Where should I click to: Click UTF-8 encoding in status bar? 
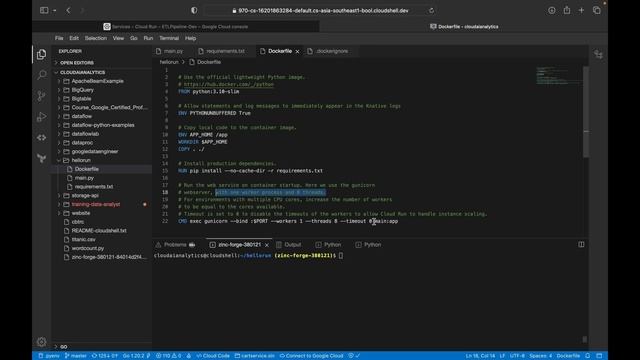tap(517, 356)
